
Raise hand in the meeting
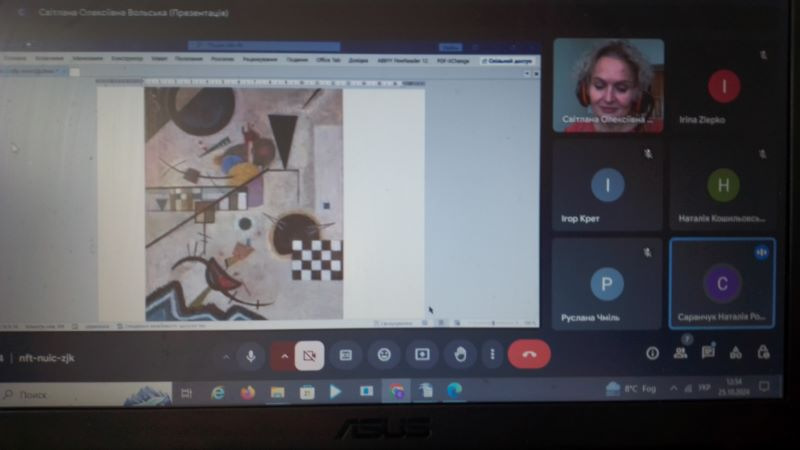(460, 354)
